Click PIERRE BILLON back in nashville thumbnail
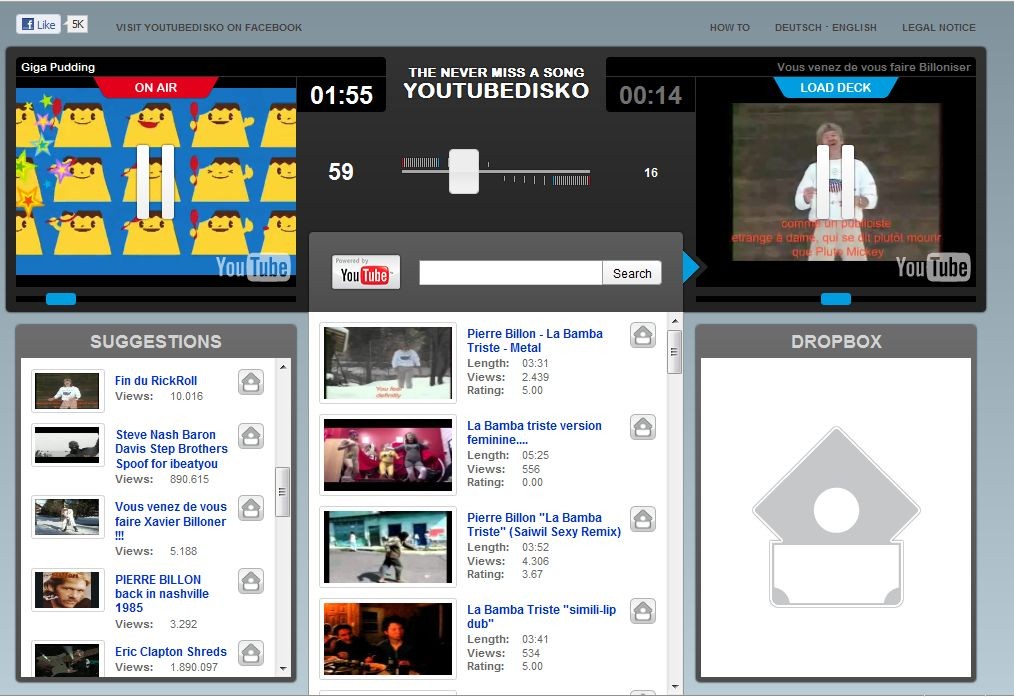The width and height of the screenshot is (1014, 697). tap(67, 590)
